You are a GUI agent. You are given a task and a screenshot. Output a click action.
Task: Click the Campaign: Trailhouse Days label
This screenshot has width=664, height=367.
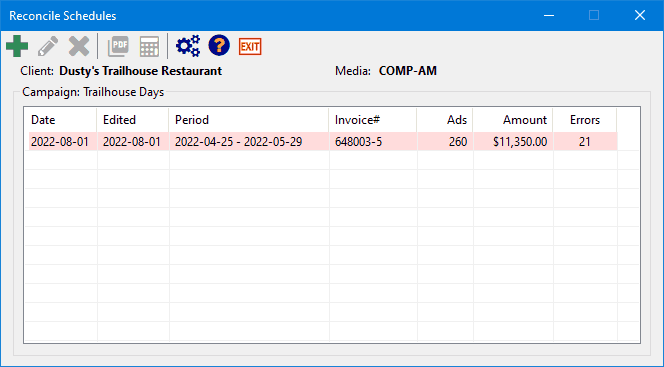tap(93, 92)
